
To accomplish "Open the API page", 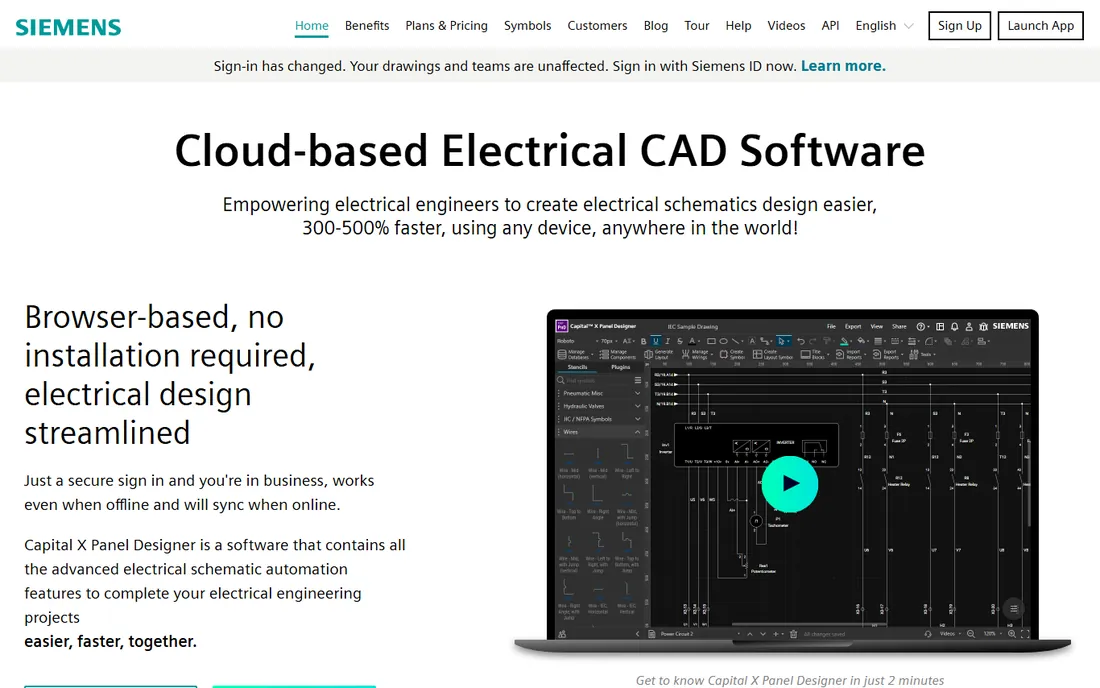I will coord(830,26).
